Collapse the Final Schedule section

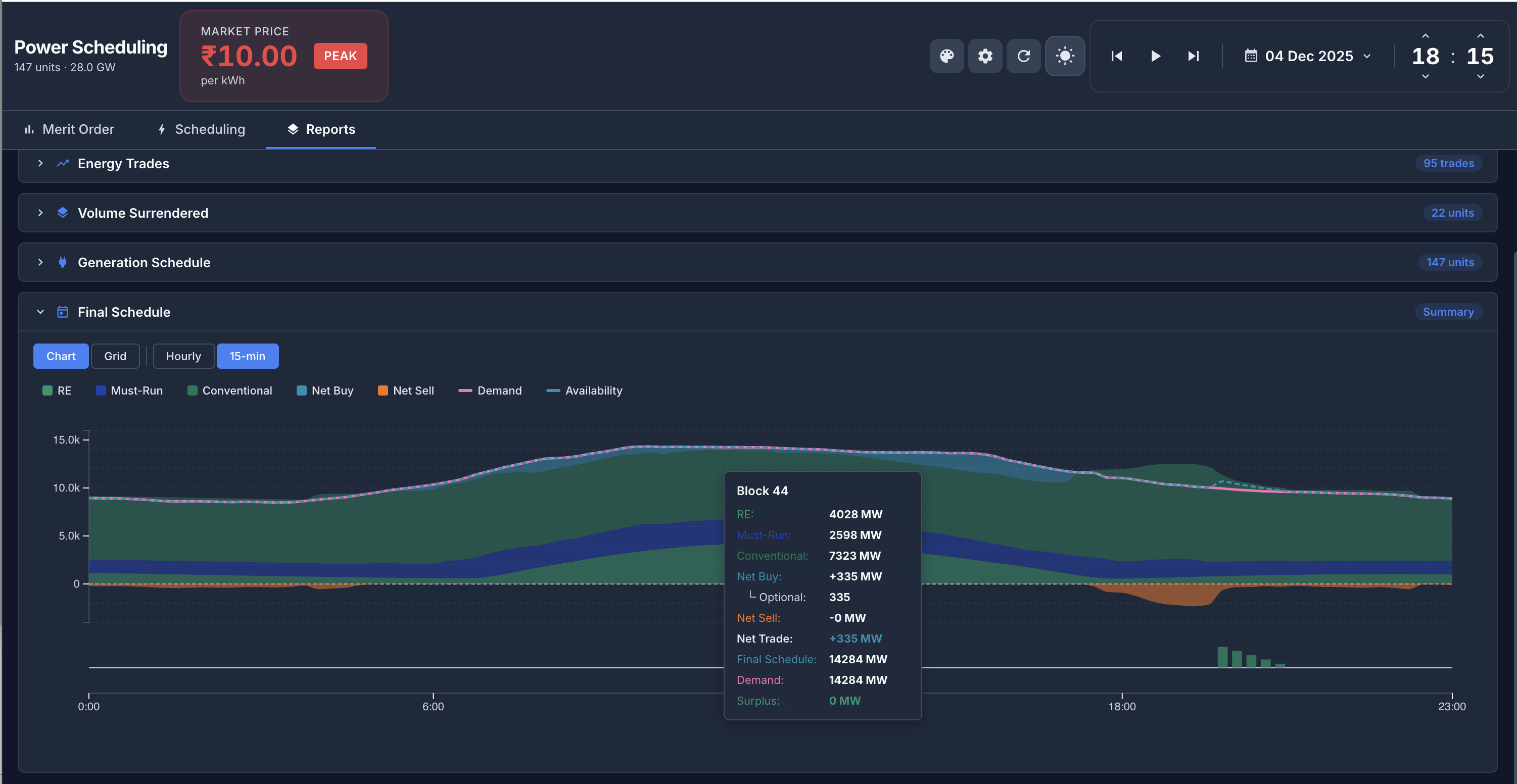pos(40,311)
